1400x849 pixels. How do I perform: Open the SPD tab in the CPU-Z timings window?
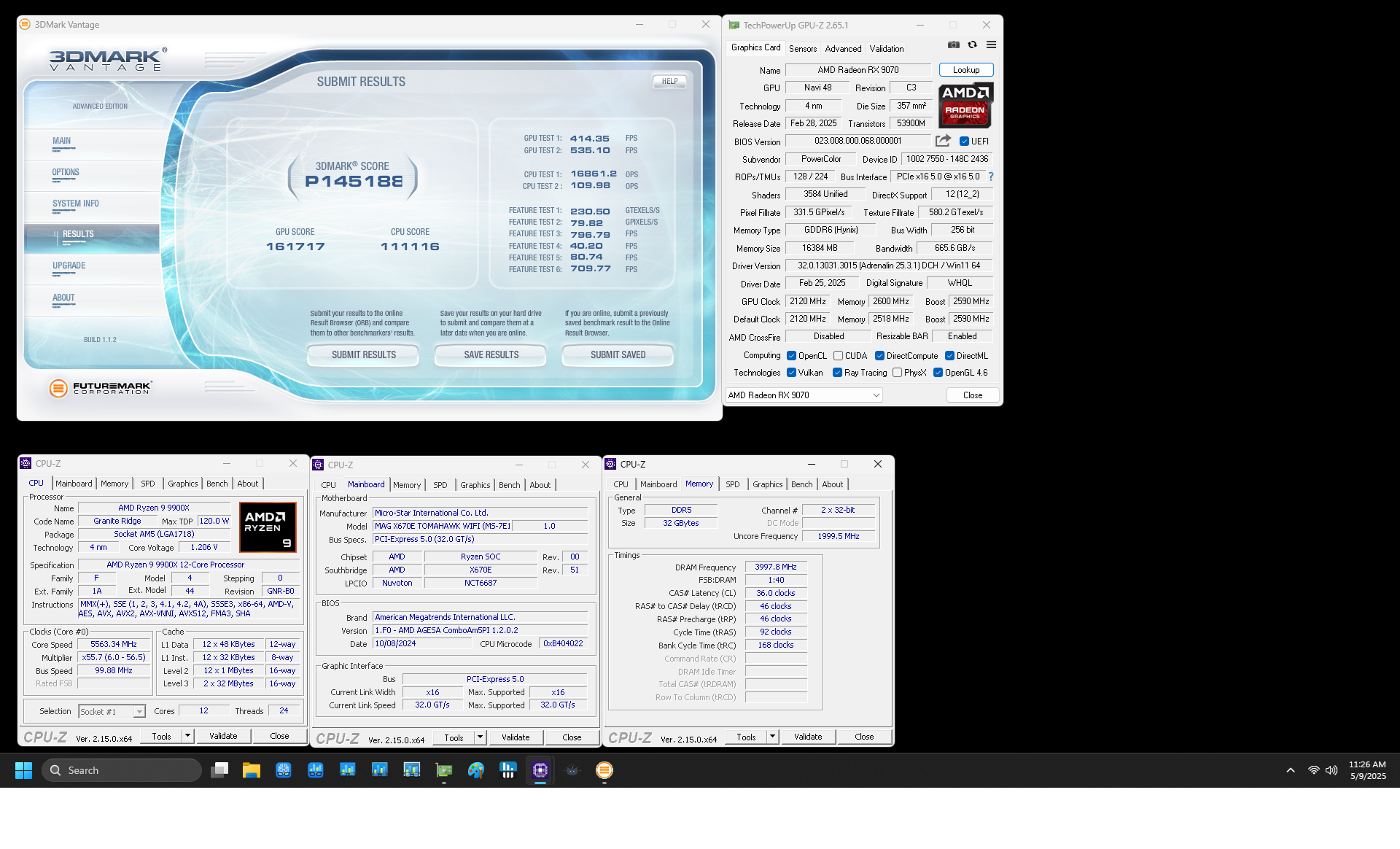pos(733,484)
